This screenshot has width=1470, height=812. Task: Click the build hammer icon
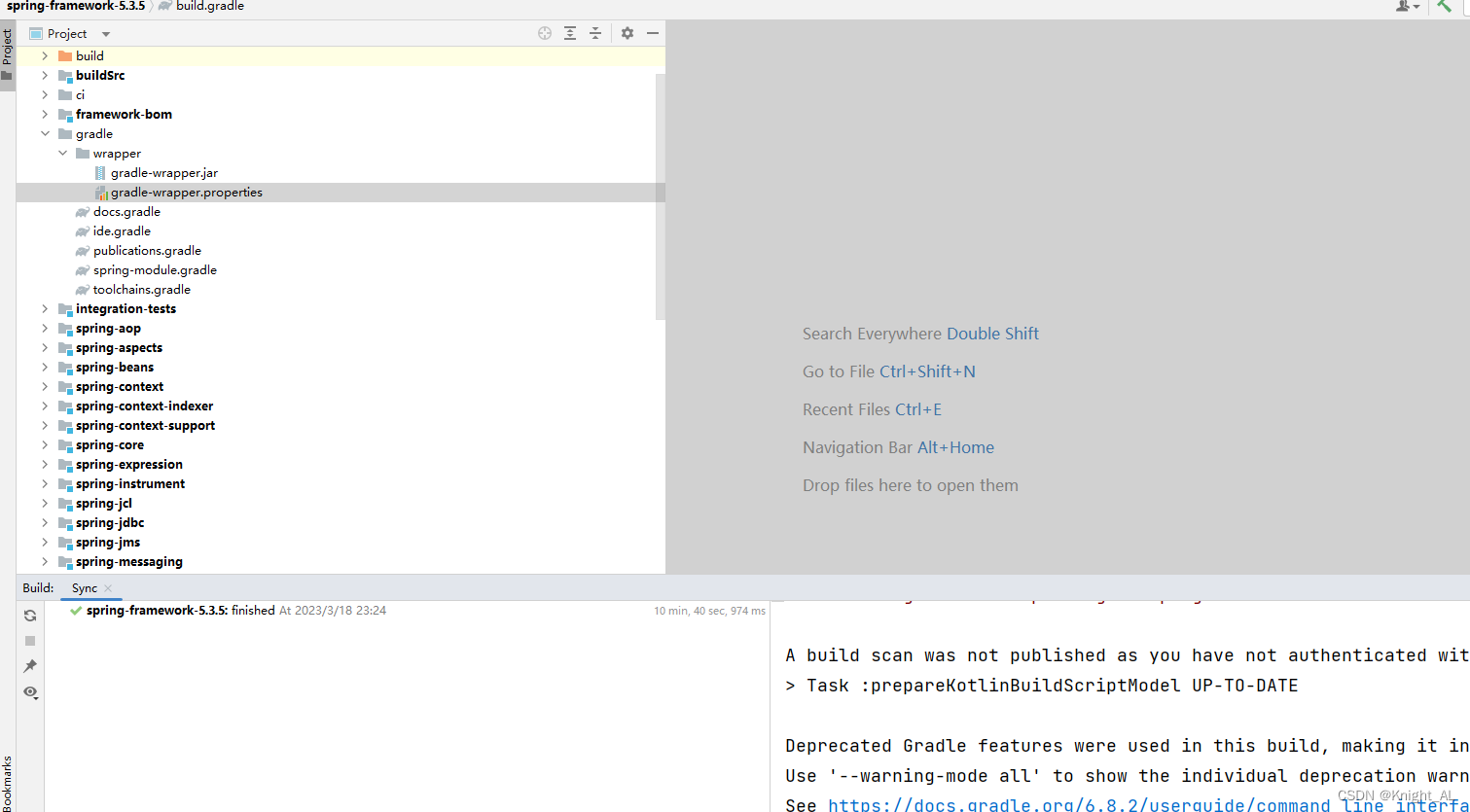(x=1445, y=6)
